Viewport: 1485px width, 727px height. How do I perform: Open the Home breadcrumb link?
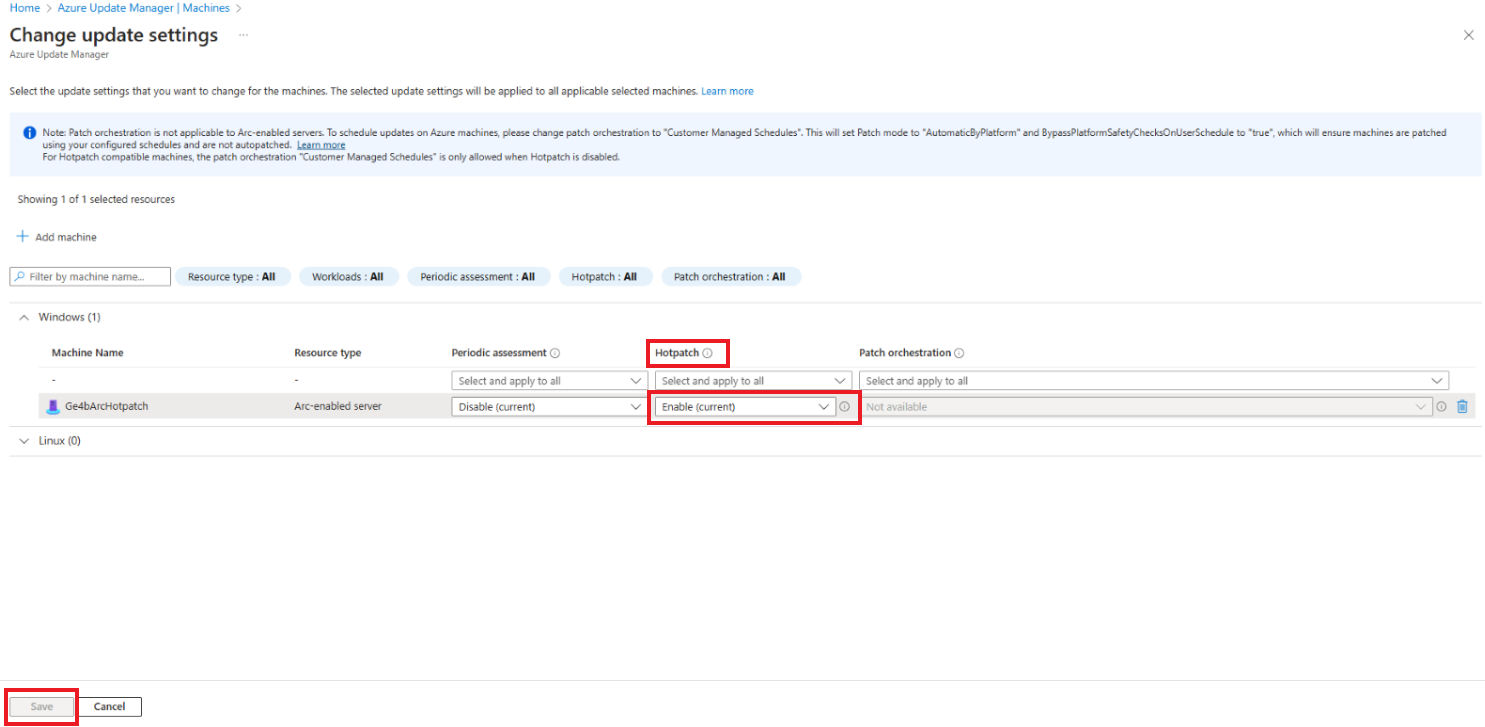click(24, 8)
